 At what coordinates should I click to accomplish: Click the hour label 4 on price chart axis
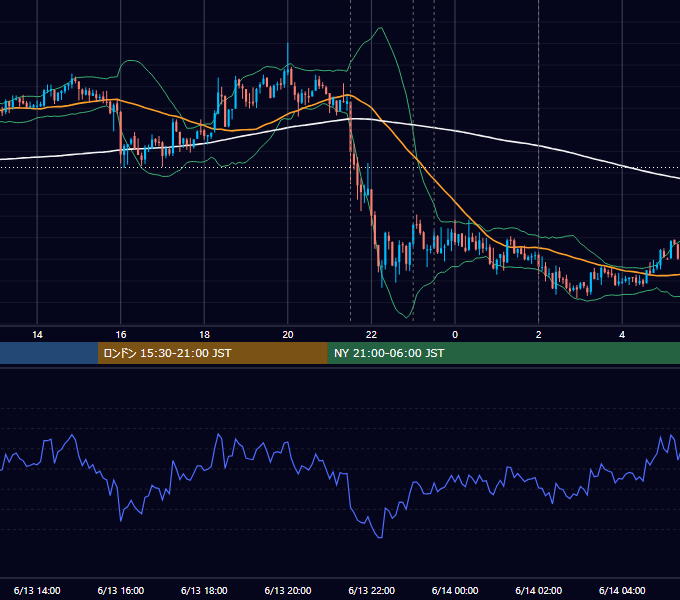click(x=622, y=335)
